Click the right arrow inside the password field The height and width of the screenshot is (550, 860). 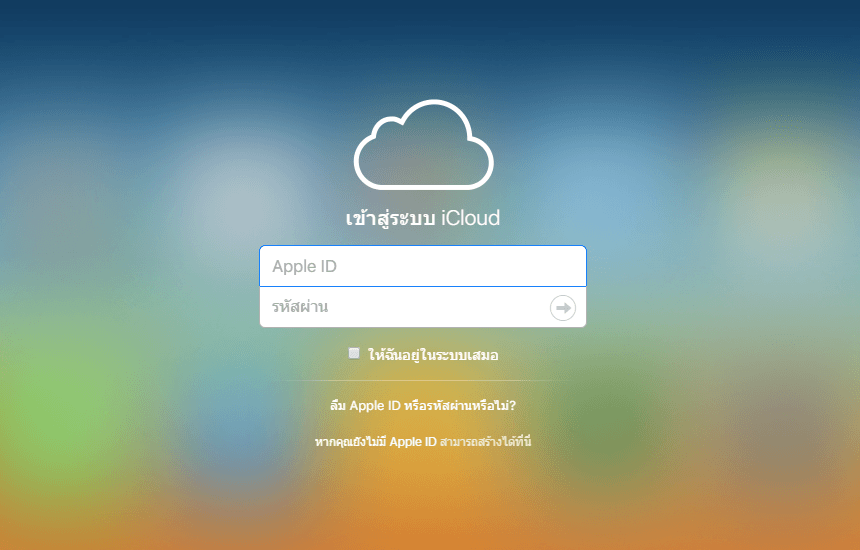(x=563, y=308)
